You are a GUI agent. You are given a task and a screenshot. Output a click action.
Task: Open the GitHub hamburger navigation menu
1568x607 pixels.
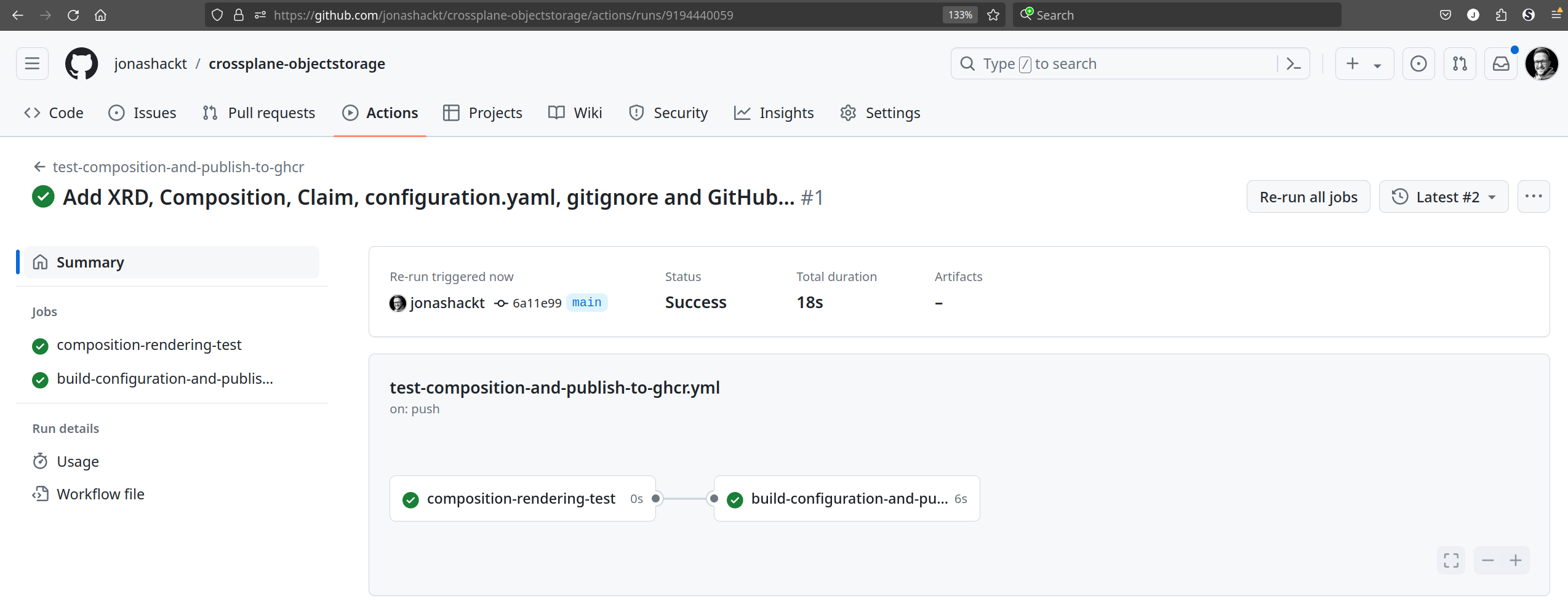(32, 63)
